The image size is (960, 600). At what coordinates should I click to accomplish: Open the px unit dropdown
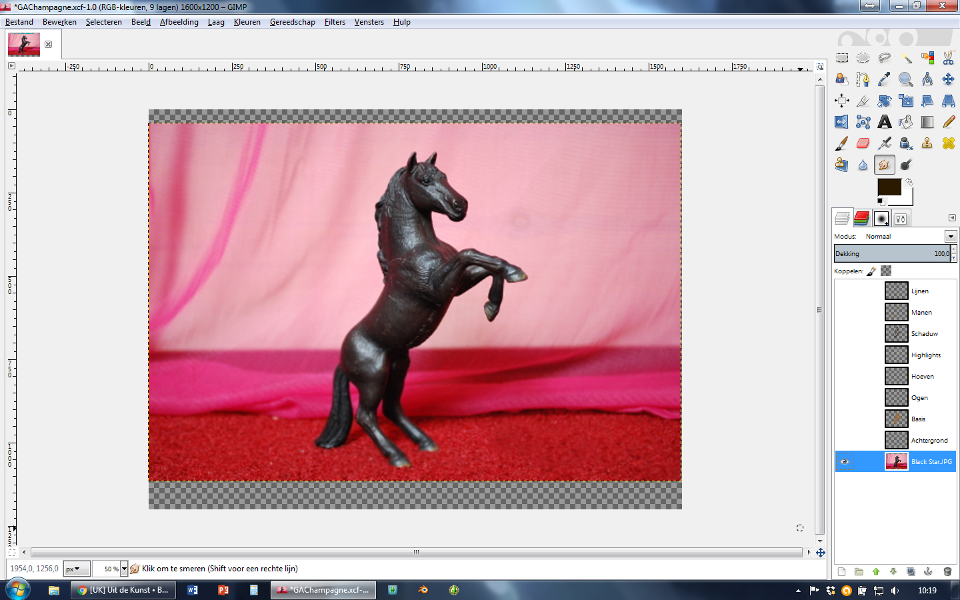coord(77,568)
